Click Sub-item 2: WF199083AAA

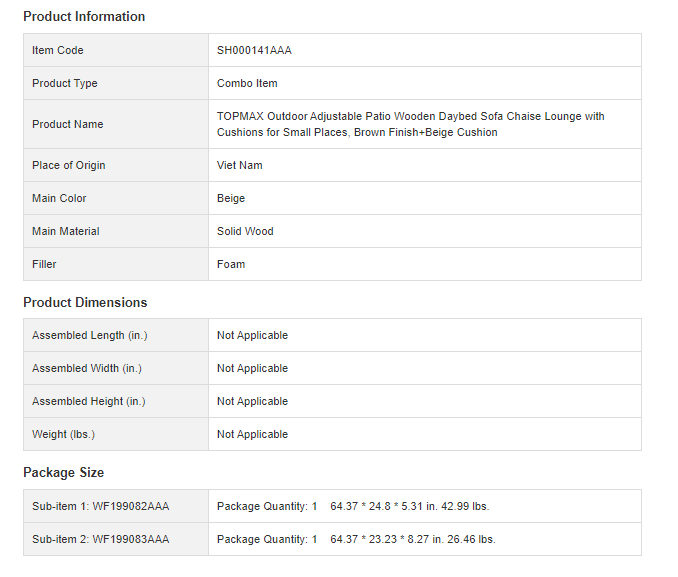click(100, 539)
